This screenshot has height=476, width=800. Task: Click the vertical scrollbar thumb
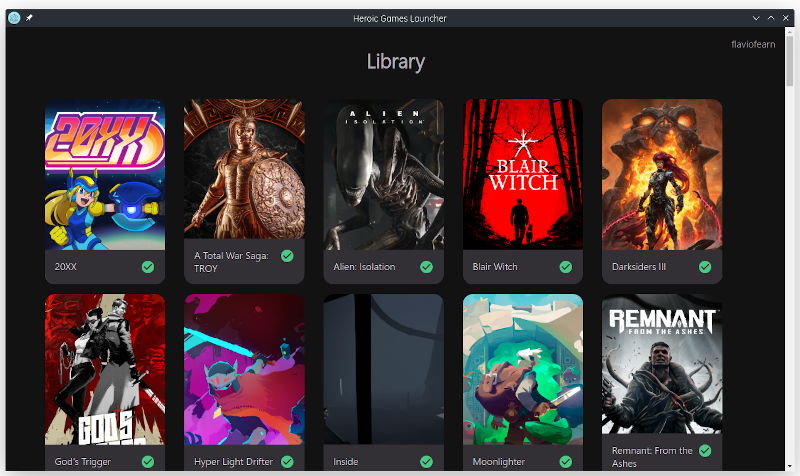click(x=790, y=61)
